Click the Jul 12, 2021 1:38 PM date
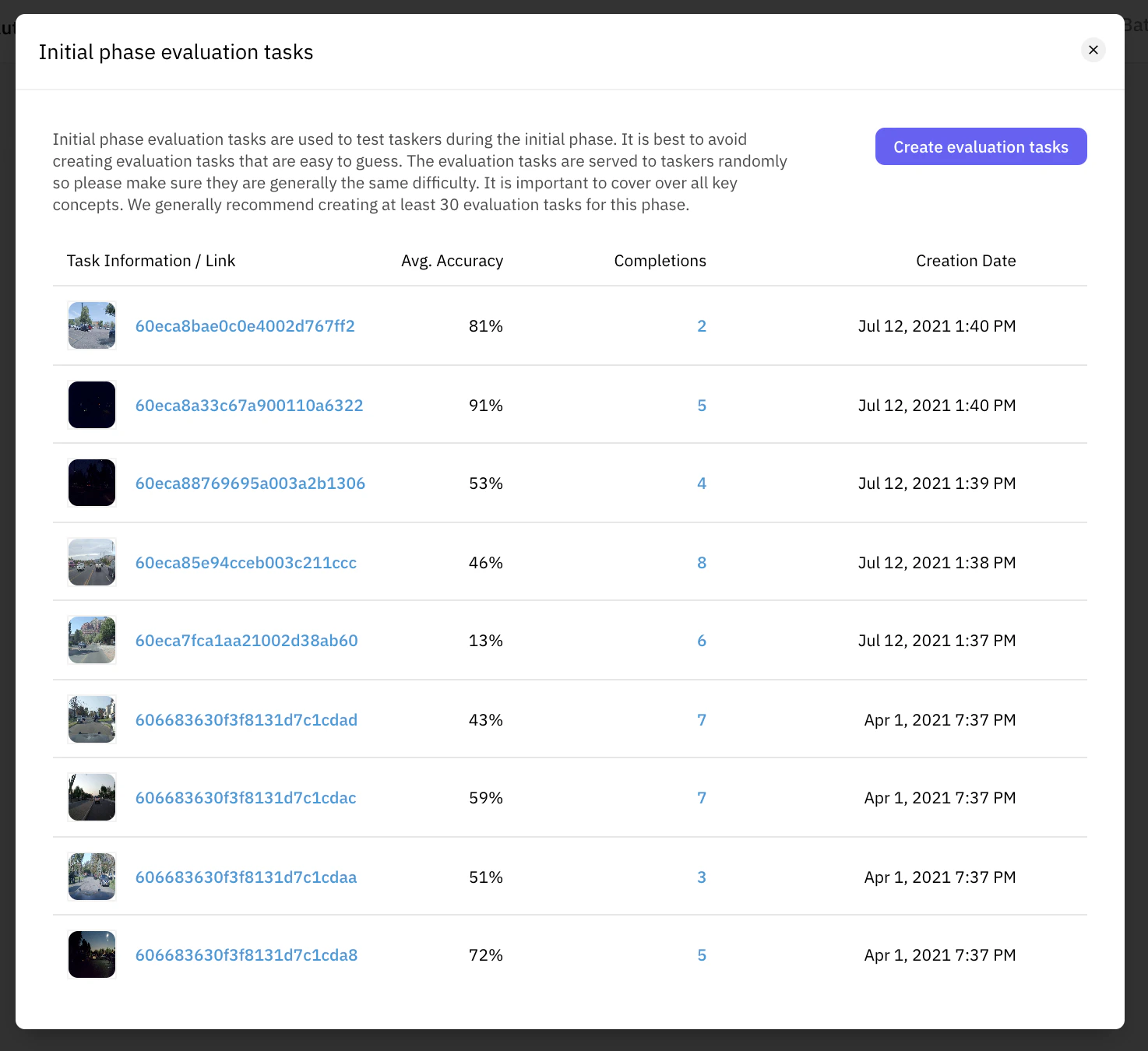 (937, 563)
